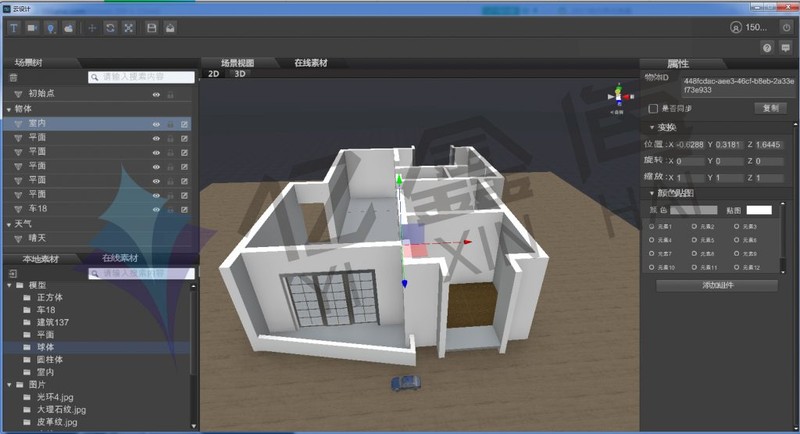Select the 元素2 radio button
Screen dimensions: 800x434
694,226
